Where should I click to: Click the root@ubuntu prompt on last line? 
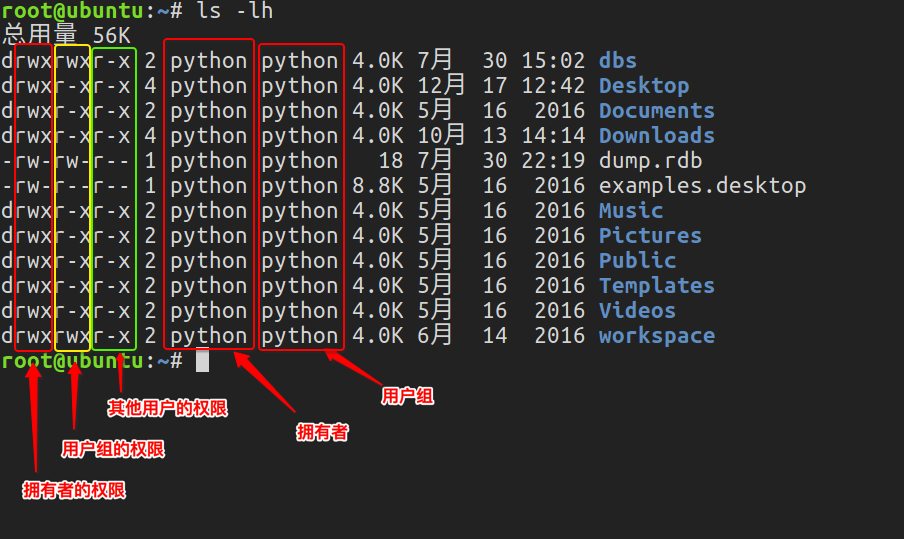(x=73, y=361)
